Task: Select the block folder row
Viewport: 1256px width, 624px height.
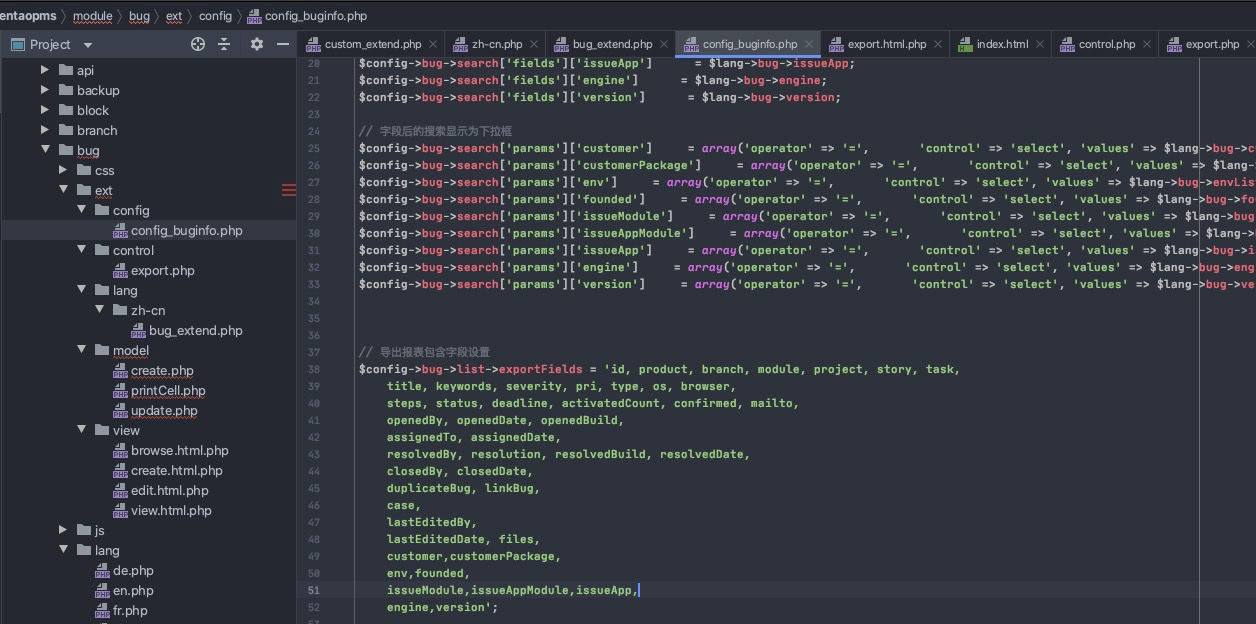Action: (x=148, y=110)
